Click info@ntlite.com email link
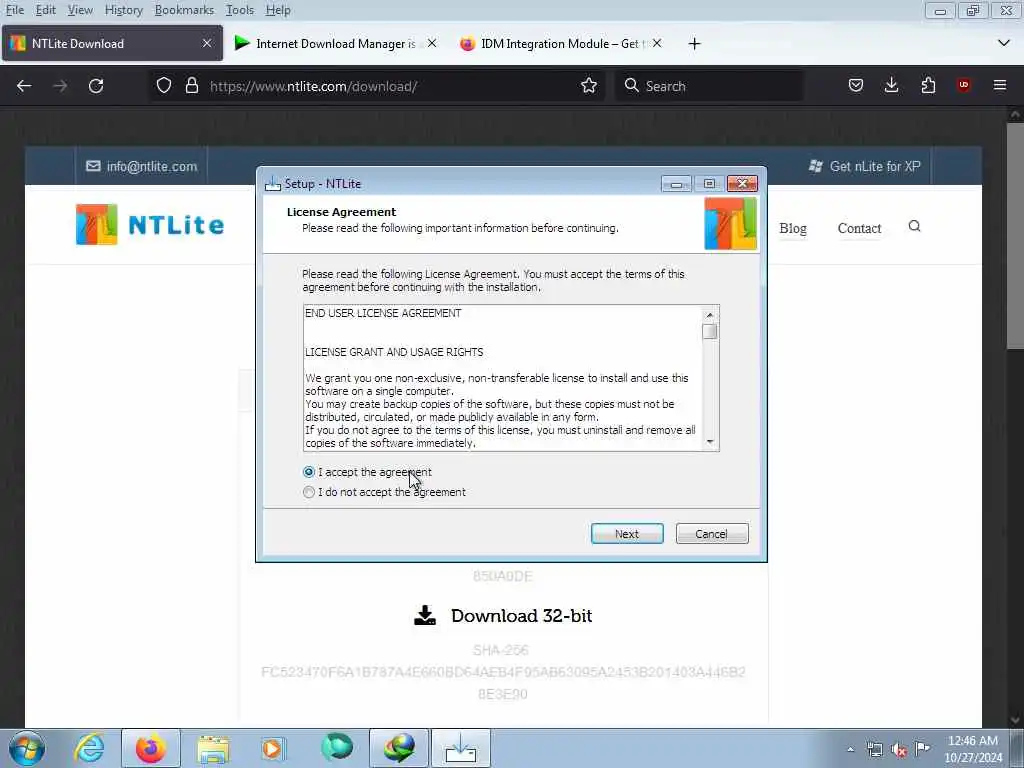The image size is (1024, 768). point(142,167)
